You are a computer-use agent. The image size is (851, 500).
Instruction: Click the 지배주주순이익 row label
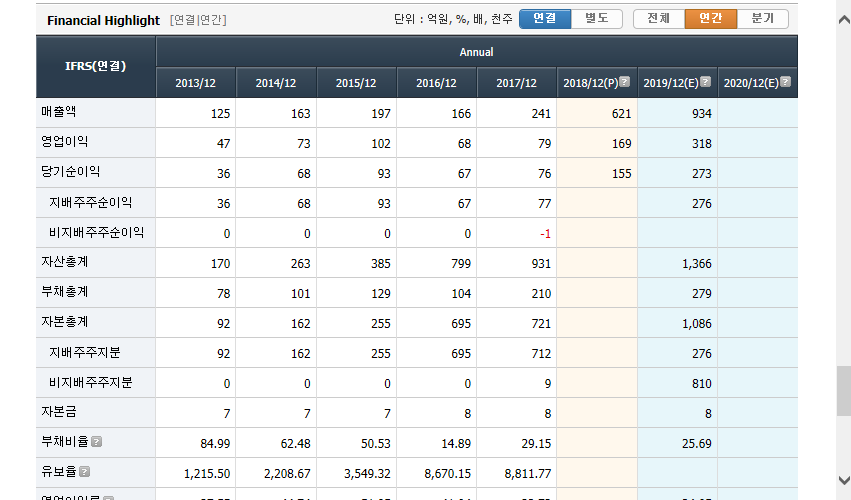click(91, 202)
